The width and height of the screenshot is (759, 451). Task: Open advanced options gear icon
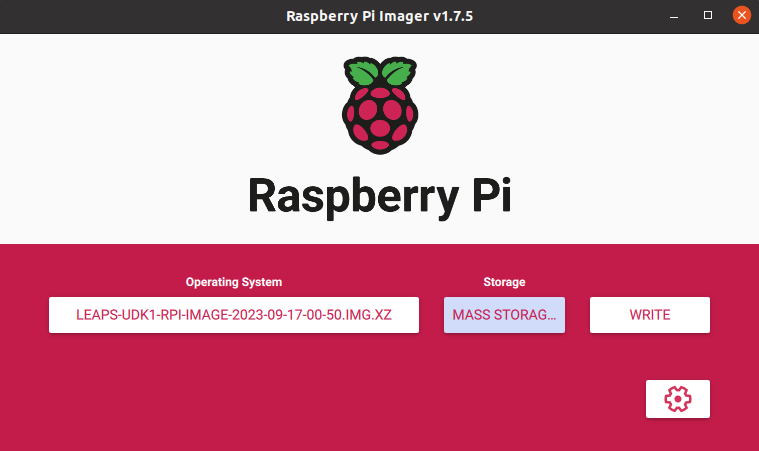pyautogui.click(x=678, y=399)
